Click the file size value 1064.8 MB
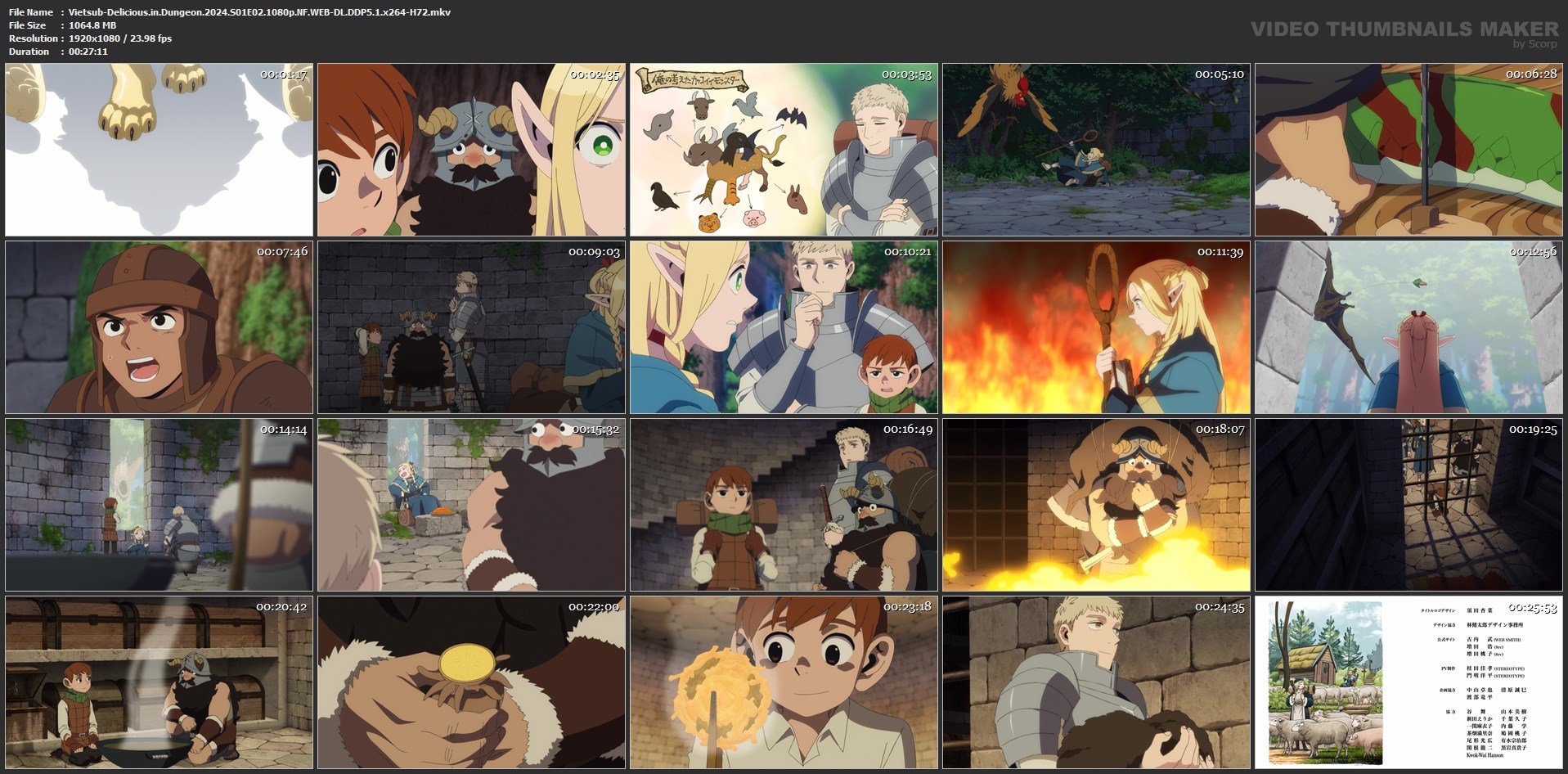Viewport: 1568px width, 774px height. point(92,25)
